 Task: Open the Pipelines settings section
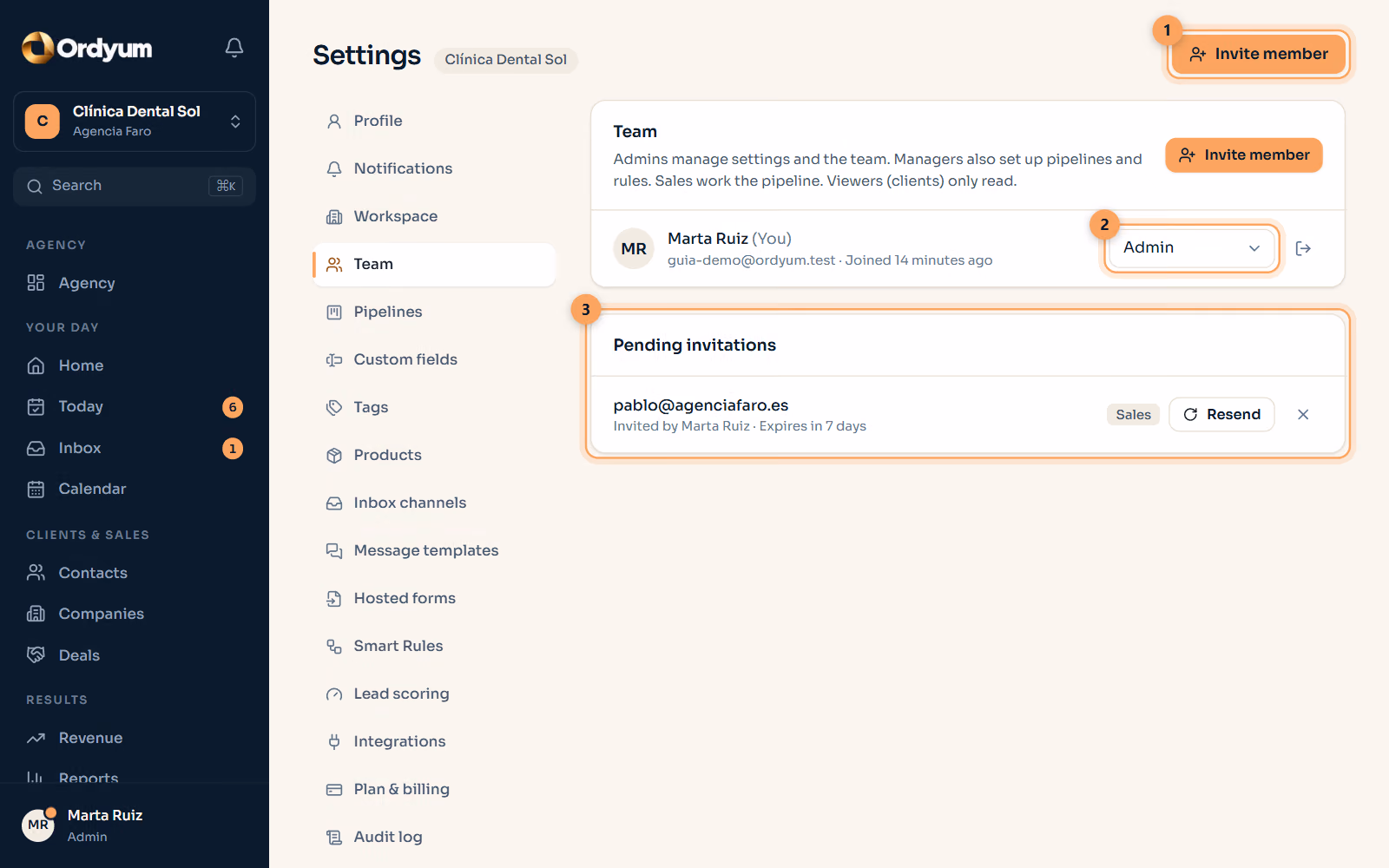pos(434,312)
